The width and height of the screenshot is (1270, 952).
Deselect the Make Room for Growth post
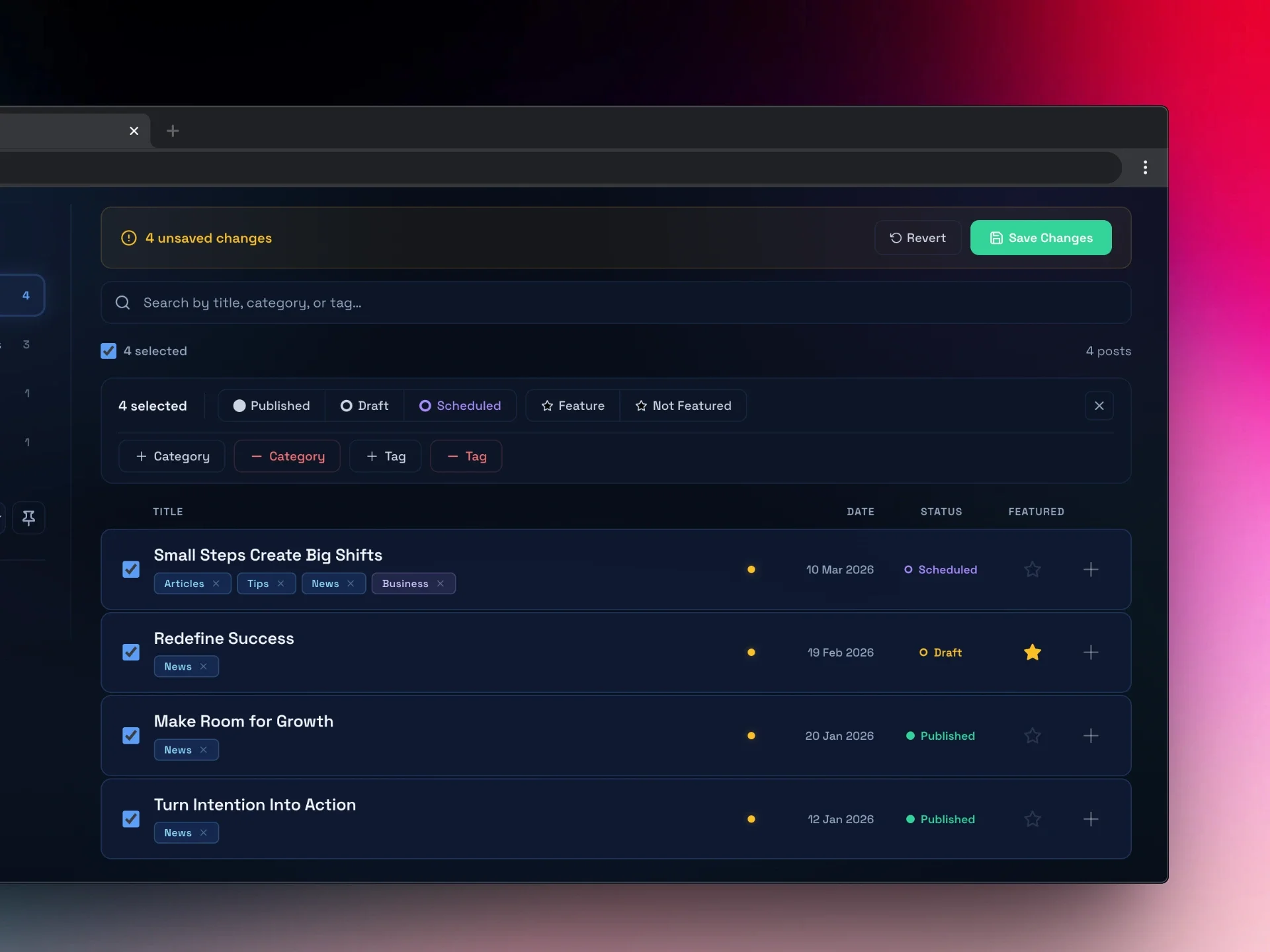pyautogui.click(x=131, y=736)
